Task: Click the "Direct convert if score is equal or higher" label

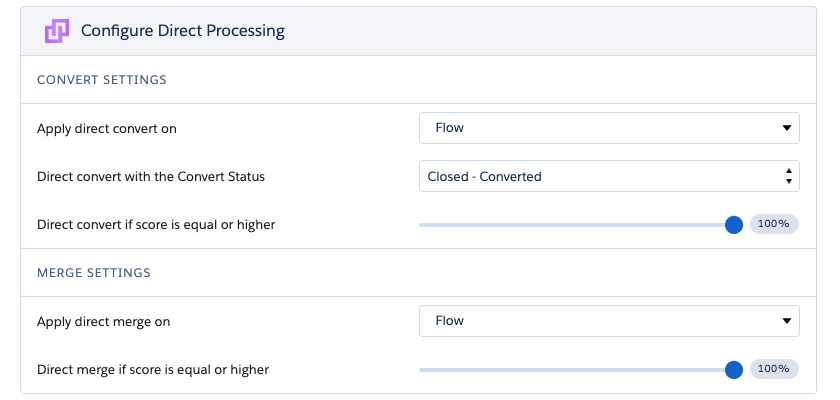Action: coord(156,225)
